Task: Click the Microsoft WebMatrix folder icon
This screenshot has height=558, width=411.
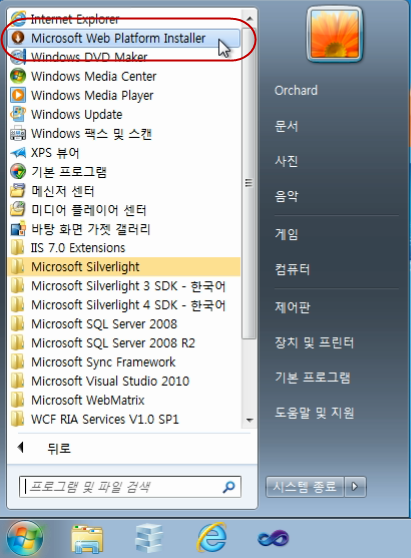Action: [x=18, y=400]
